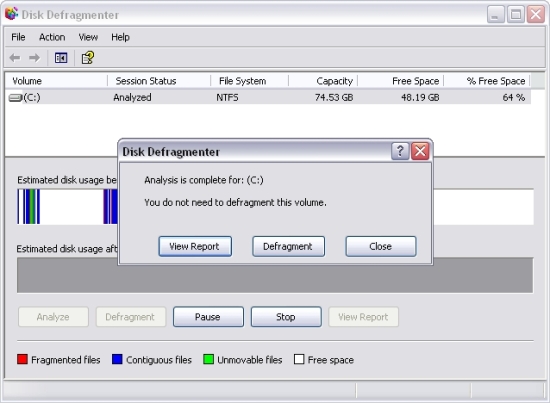
Task: Click the Disk Defragmenter title bar app icon
Action: click(11, 14)
